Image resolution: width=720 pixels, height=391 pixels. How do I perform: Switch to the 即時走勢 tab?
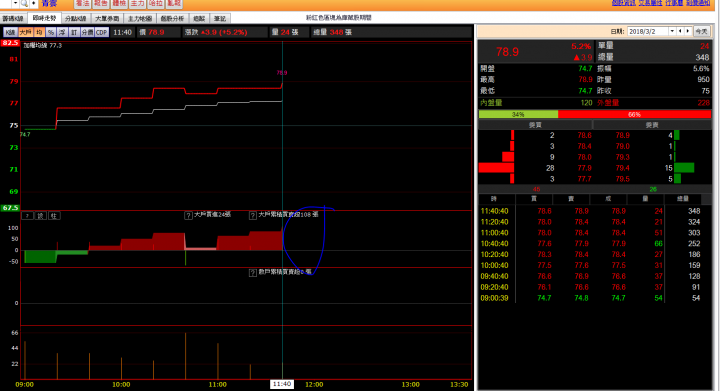click(44, 18)
